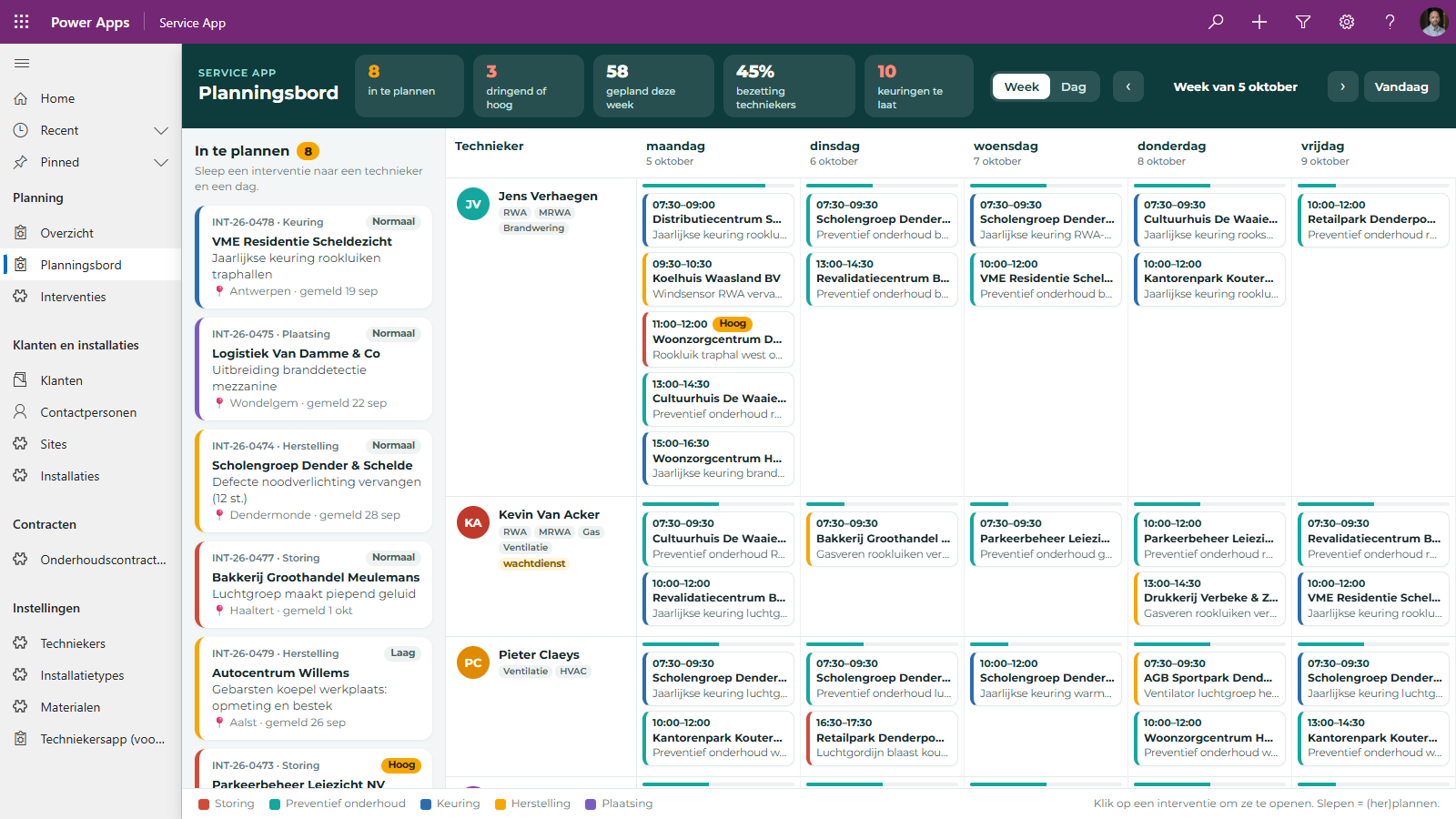This screenshot has height=819, width=1456.
Task: Click the Contactpersonen person icon
Action: pyautogui.click(x=21, y=412)
